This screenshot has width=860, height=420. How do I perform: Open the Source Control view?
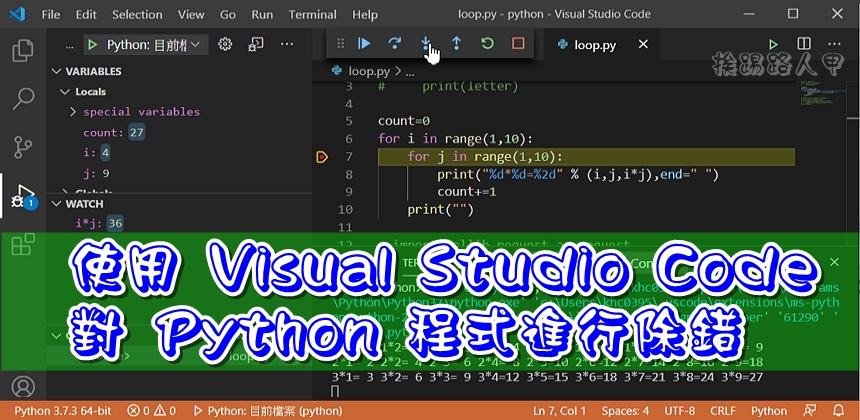[x=22, y=147]
